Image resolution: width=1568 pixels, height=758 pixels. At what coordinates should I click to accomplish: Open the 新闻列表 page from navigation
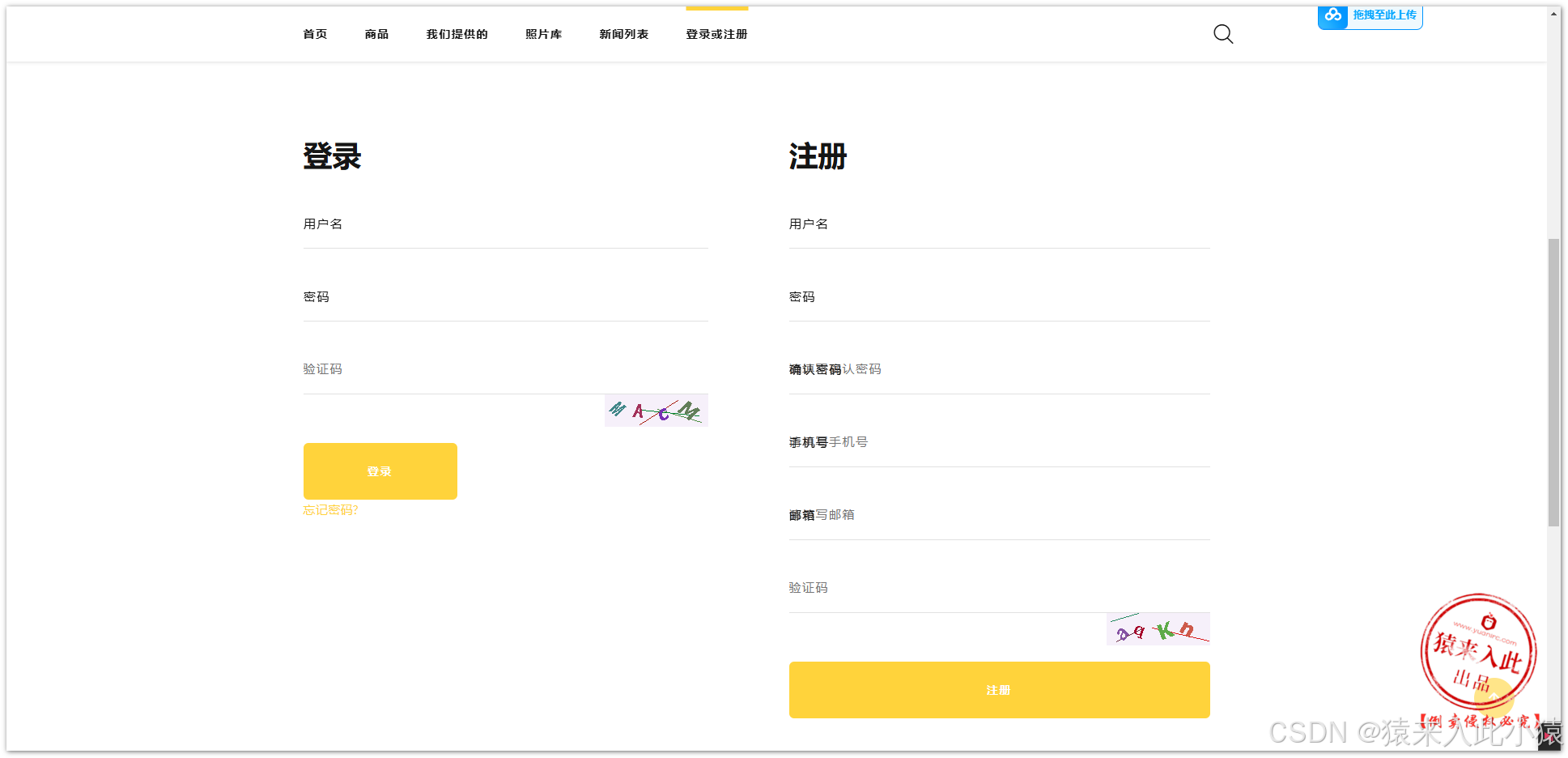(x=623, y=34)
